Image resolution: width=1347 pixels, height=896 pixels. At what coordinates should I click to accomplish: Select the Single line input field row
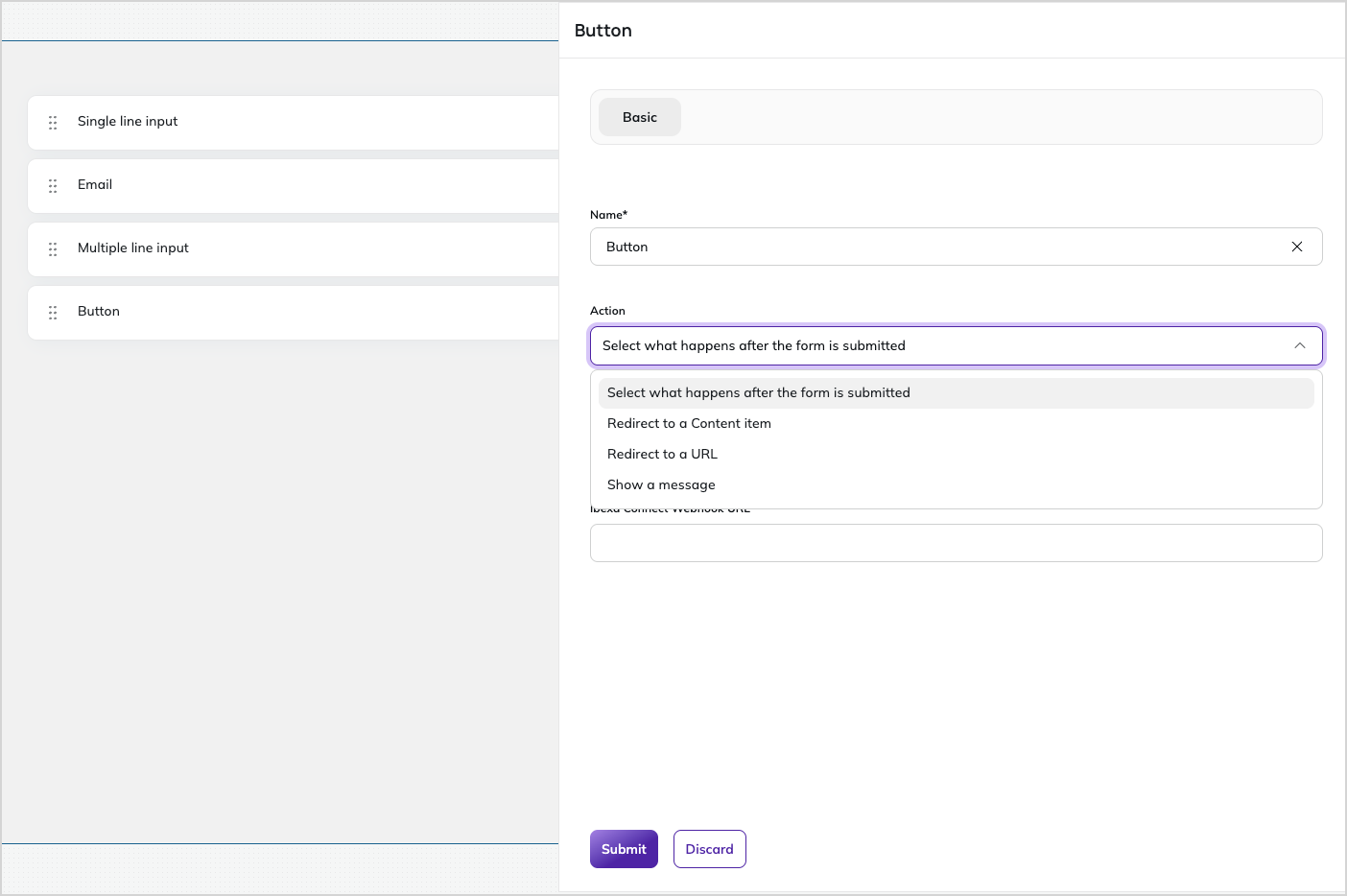tap(294, 123)
